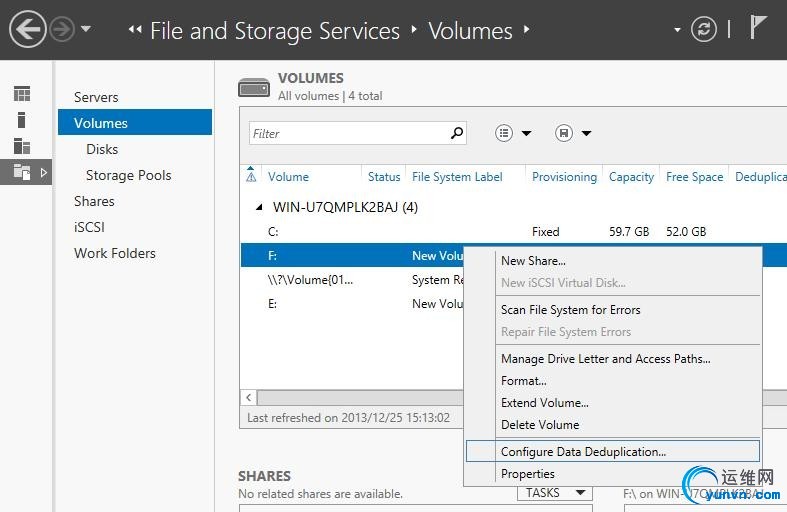Click the horizontal scrollbar left arrow

point(249,398)
